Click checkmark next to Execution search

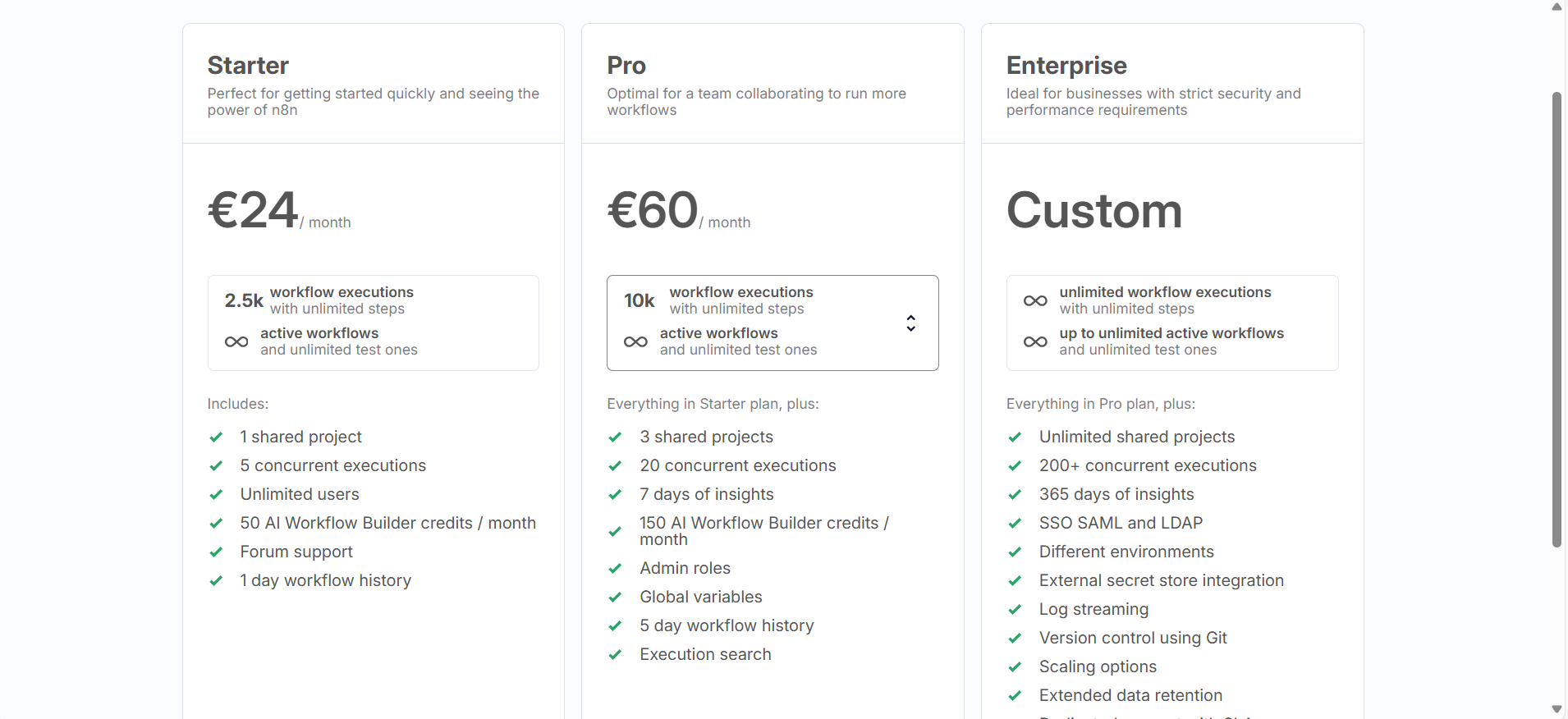tap(615, 655)
